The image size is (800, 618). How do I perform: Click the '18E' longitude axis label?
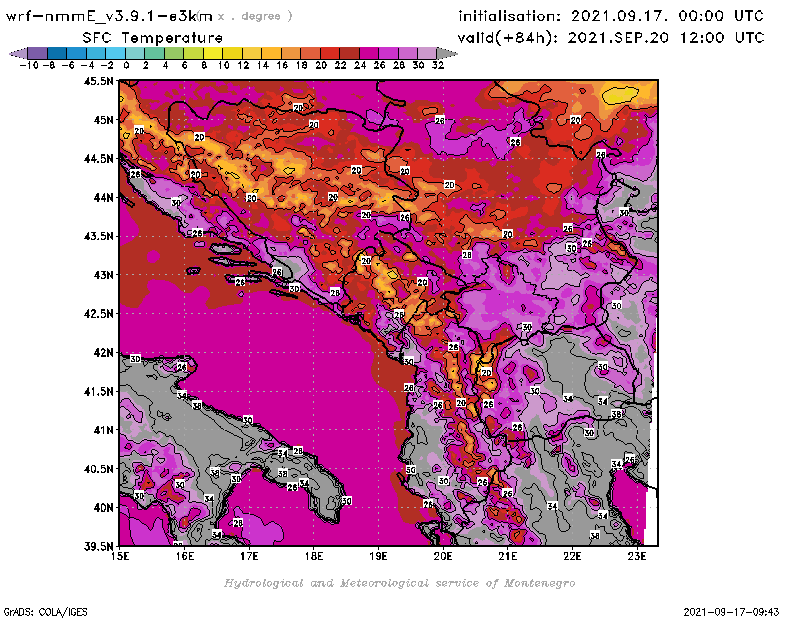[x=314, y=556]
